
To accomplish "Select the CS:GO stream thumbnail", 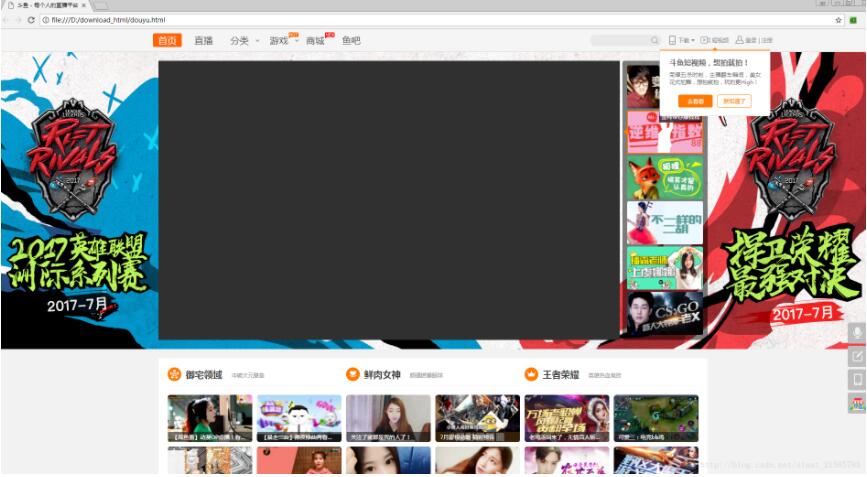I will click(x=665, y=313).
